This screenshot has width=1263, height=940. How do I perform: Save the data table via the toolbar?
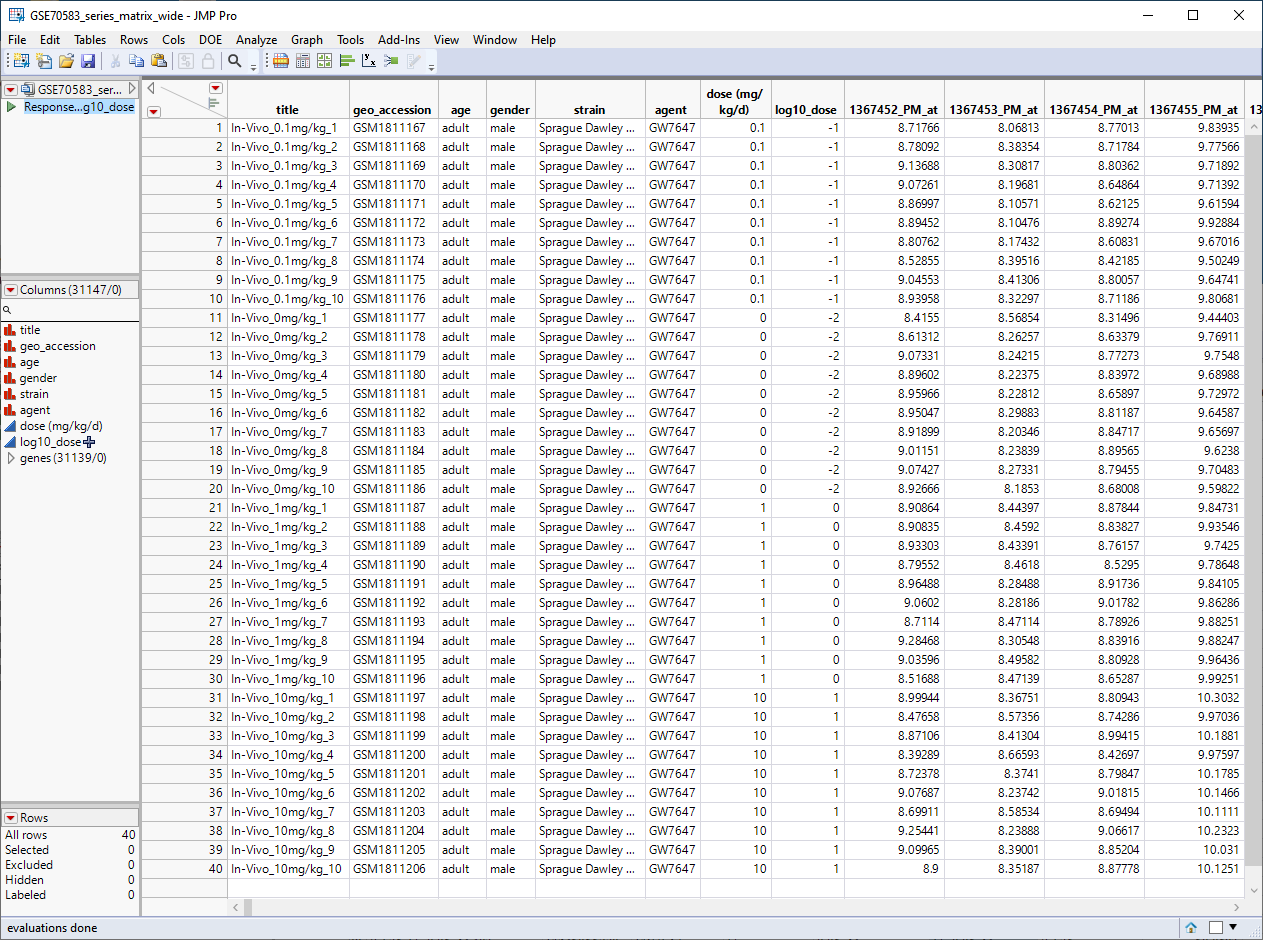pos(89,60)
